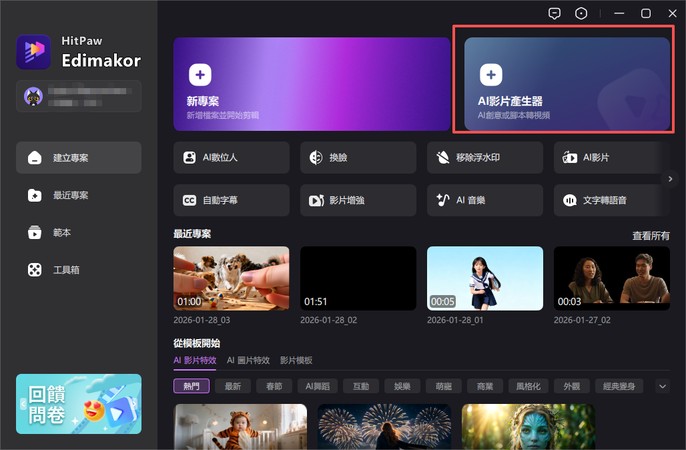Open recent project 2026-01-28_02 thumbnail

(358, 279)
